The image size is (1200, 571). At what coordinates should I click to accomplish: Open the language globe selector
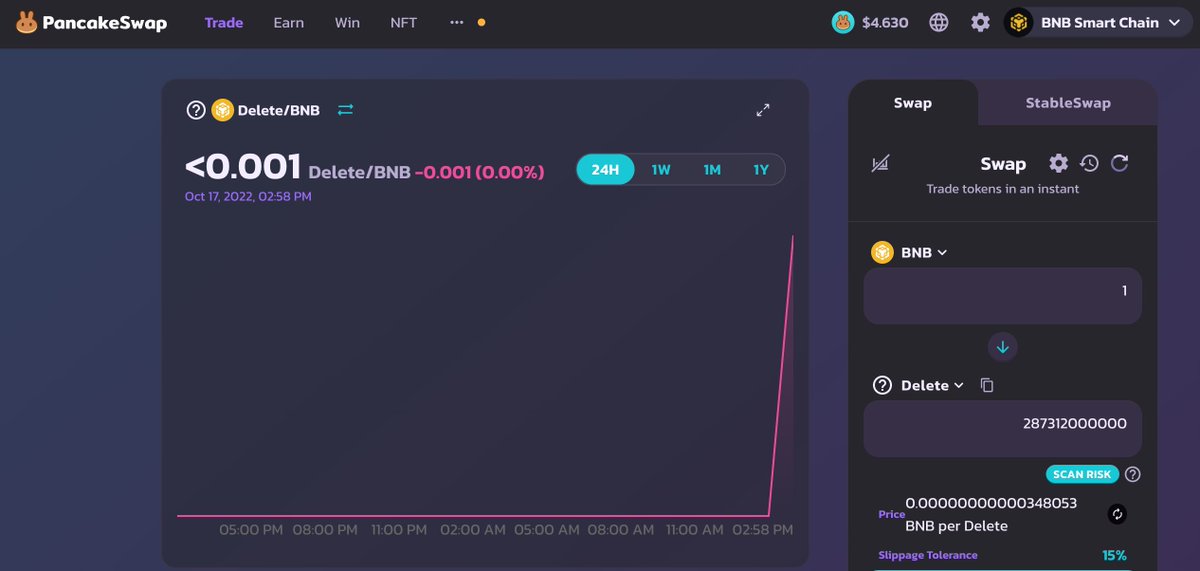point(939,22)
